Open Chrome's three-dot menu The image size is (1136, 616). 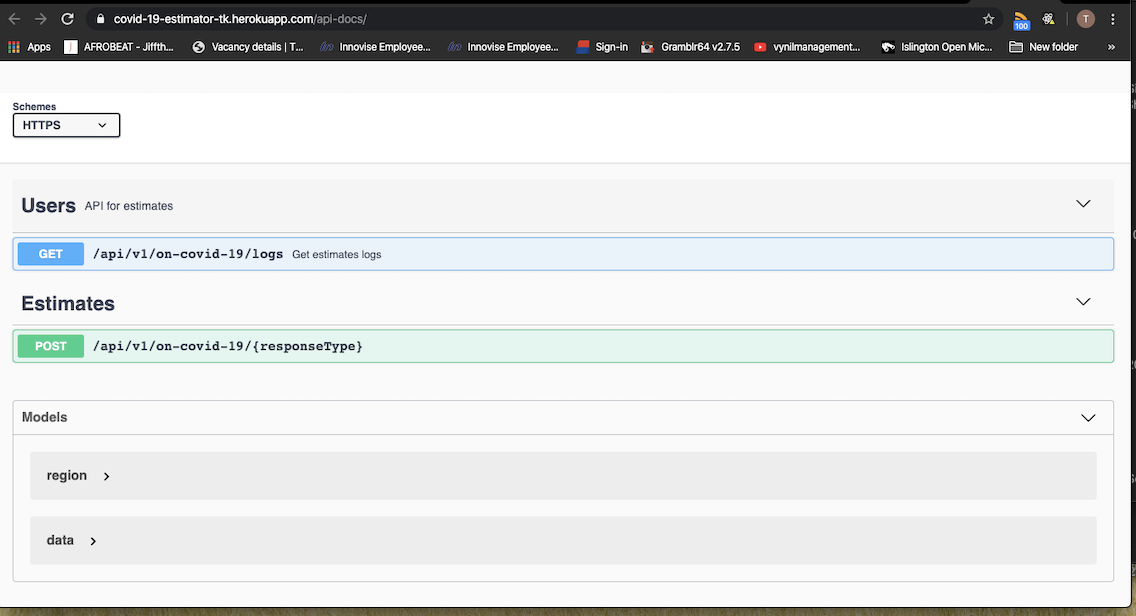coord(1113,18)
